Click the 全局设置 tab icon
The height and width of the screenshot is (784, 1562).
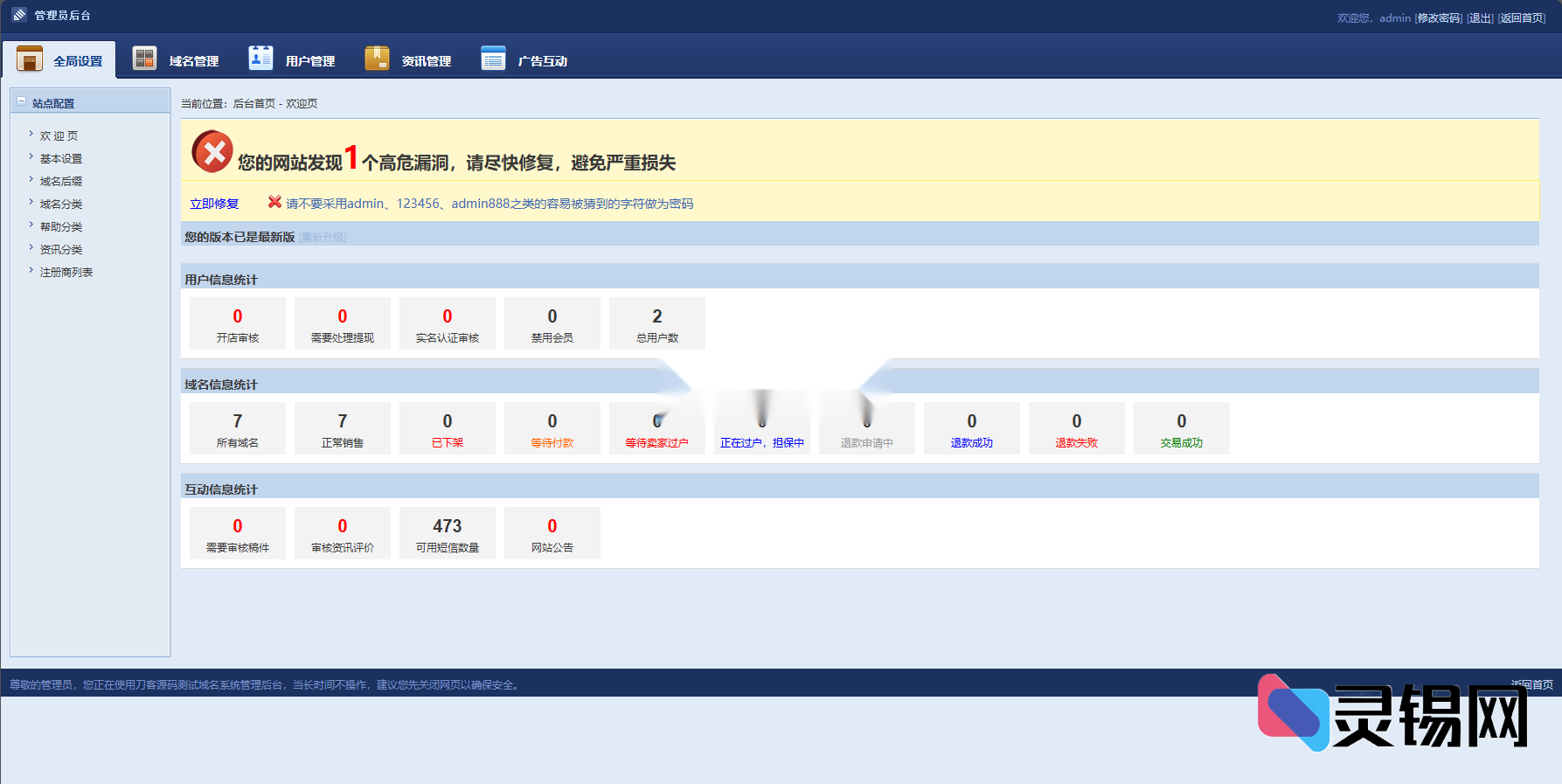tap(30, 59)
